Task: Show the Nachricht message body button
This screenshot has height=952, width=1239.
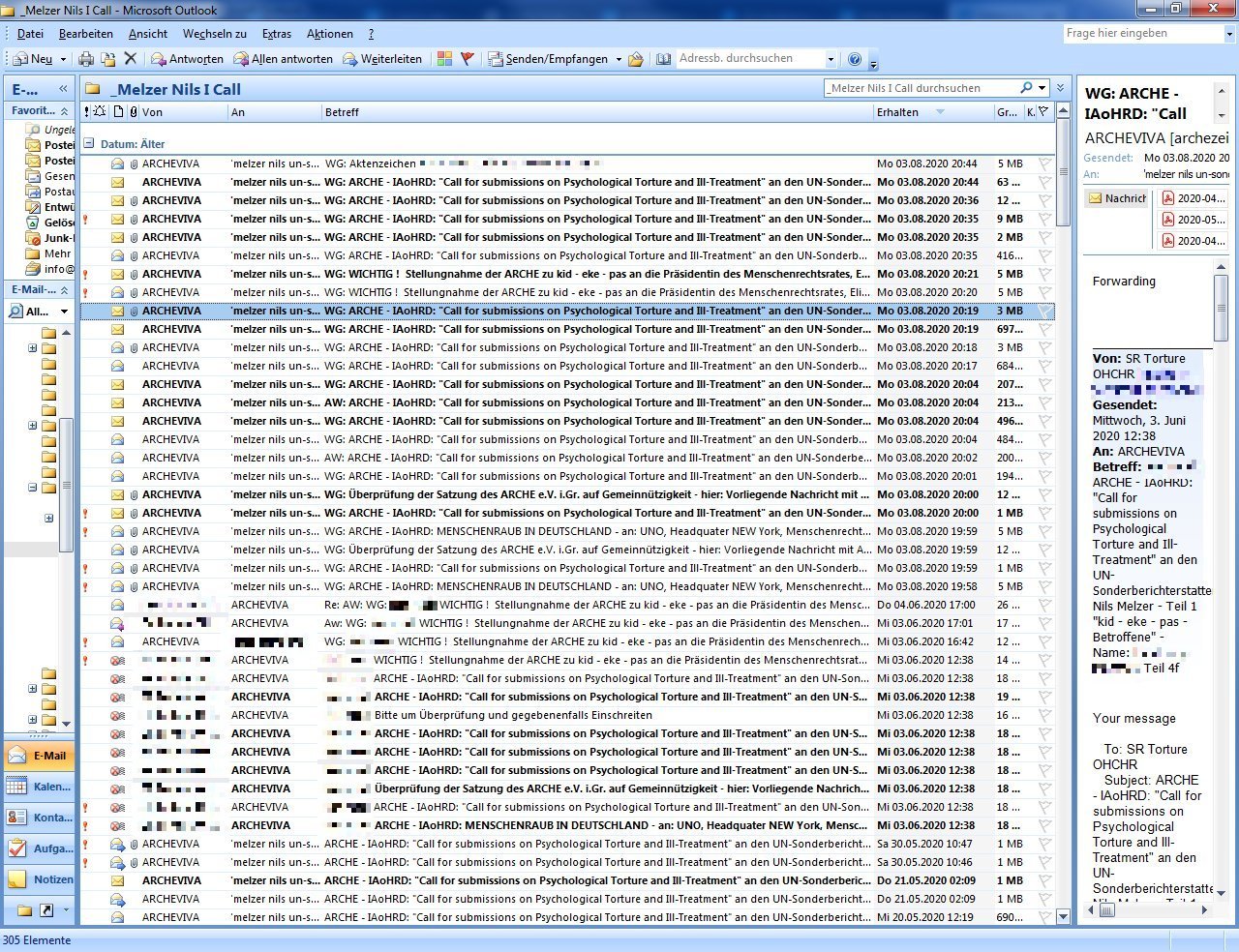Action: click(x=1116, y=198)
